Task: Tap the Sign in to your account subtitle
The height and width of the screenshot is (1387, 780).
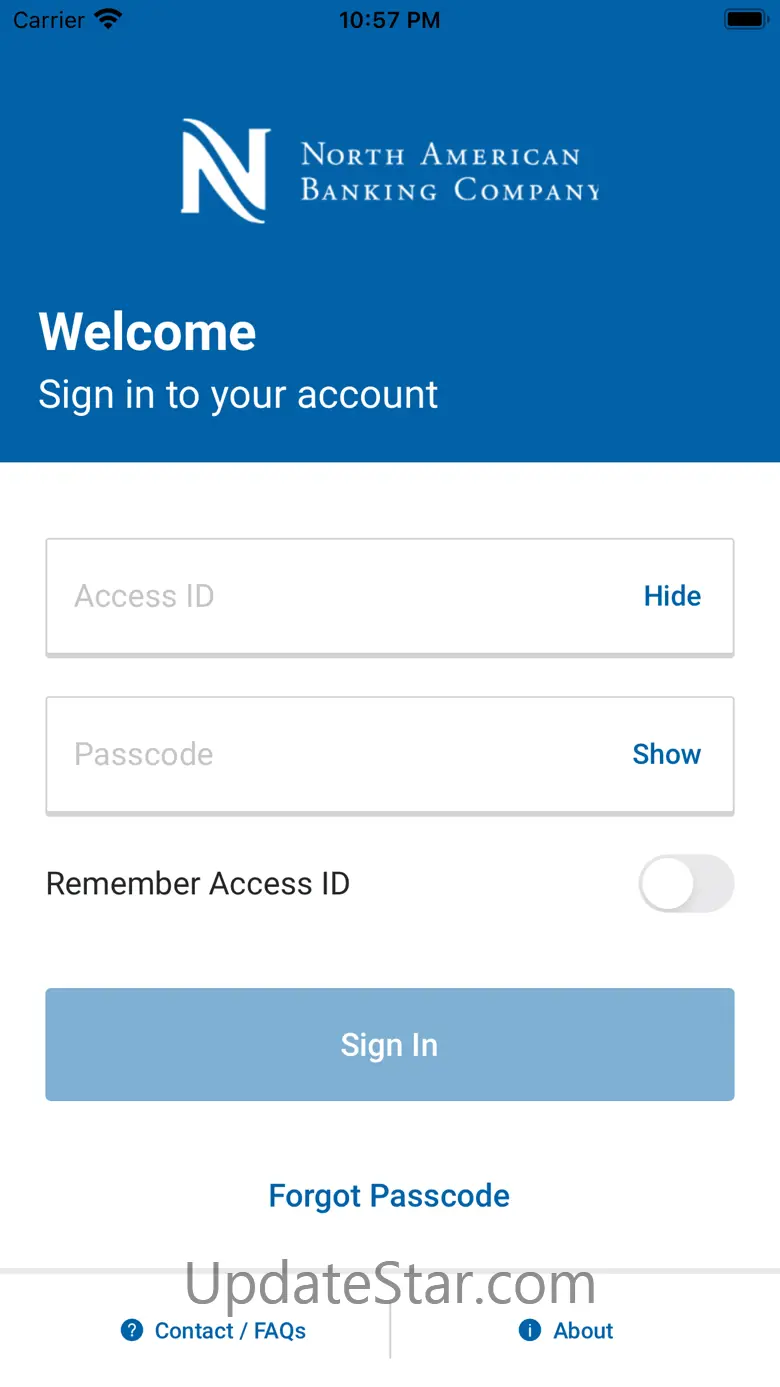Action: tap(238, 395)
